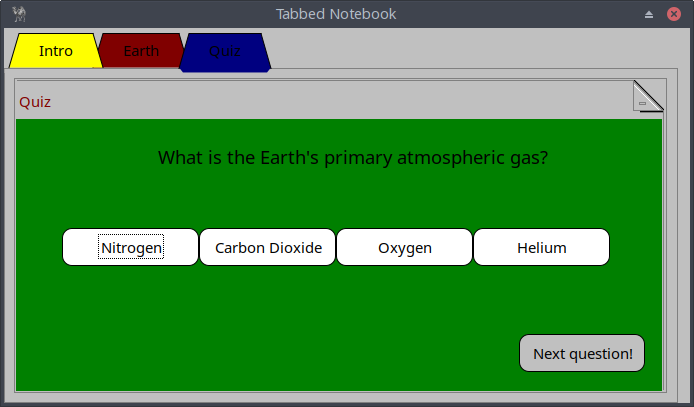The image size is (694, 407).
Task: Answer with Helium
Action: [541, 247]
